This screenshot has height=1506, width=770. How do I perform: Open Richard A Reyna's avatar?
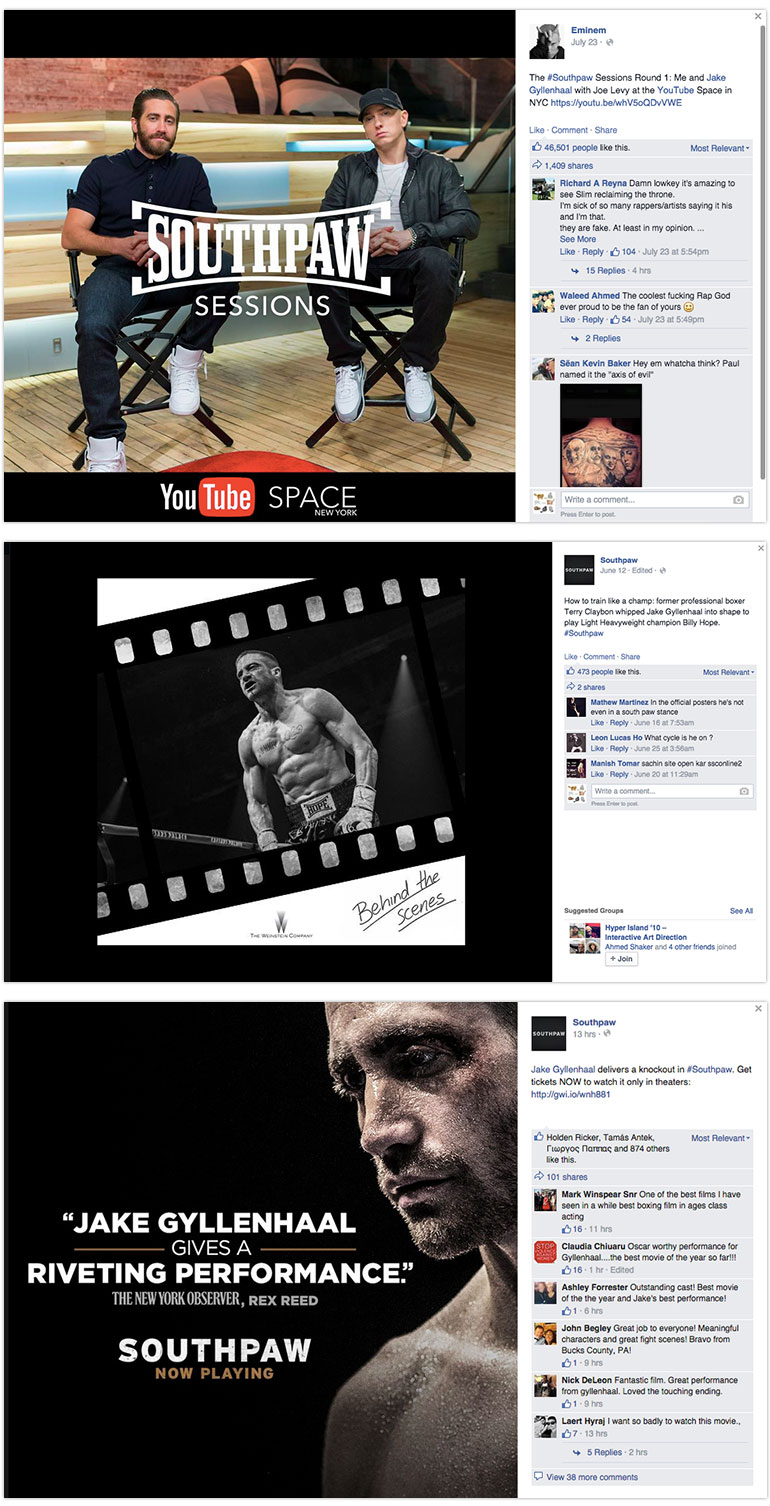click(x=543, y=190)
